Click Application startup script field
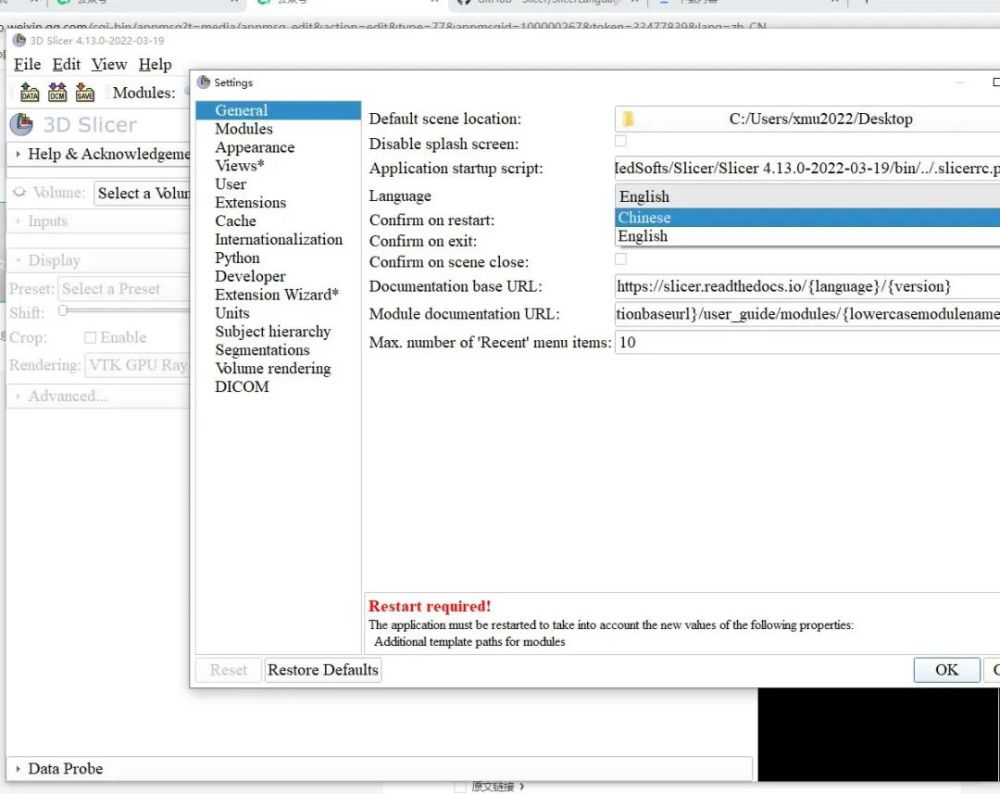The height and width of the screenshot is (794, 1000). tap(807, 168)
